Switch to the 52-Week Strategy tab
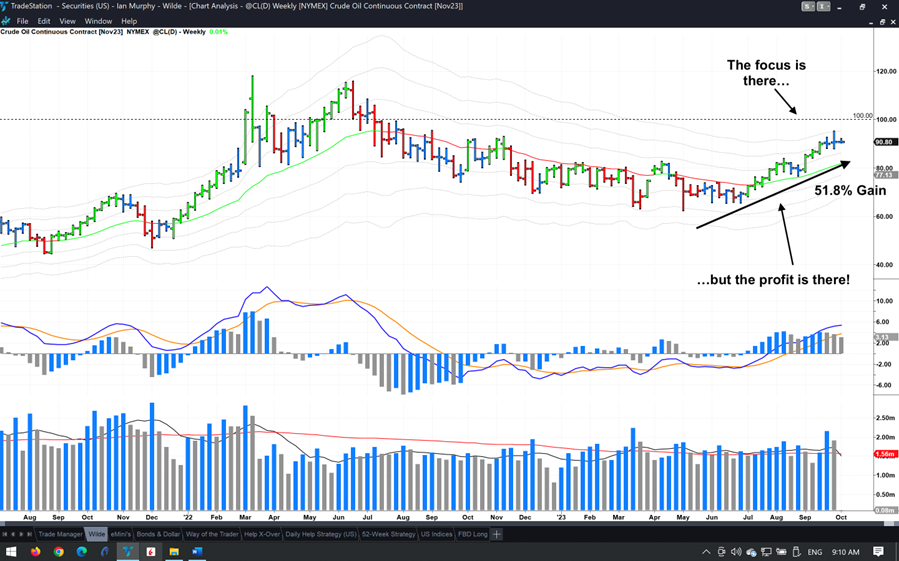The width and height of the screenshot is (899, 561). pos(388,534)
